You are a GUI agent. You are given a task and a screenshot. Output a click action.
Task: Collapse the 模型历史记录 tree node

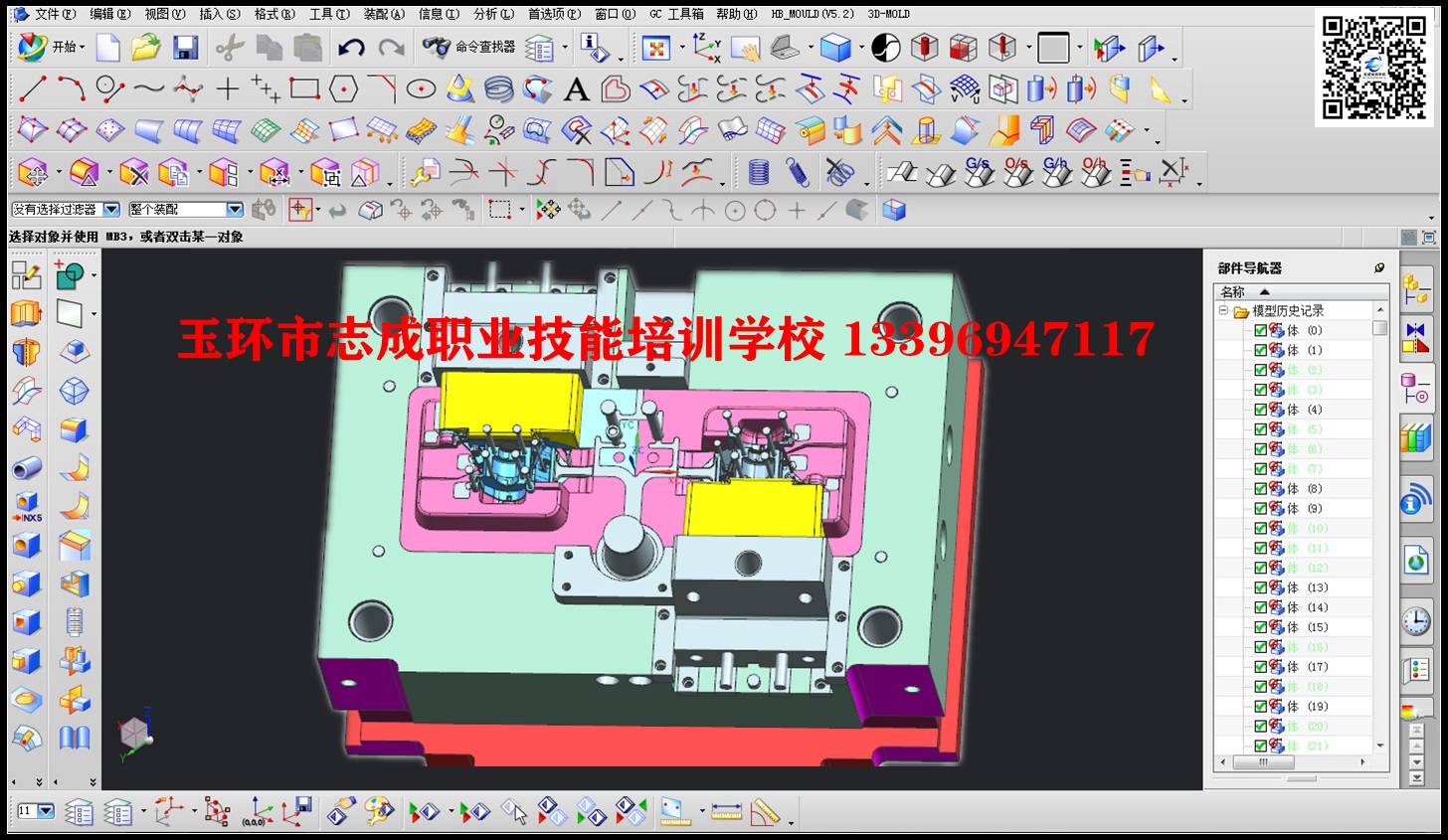[x=1223, y=311]
